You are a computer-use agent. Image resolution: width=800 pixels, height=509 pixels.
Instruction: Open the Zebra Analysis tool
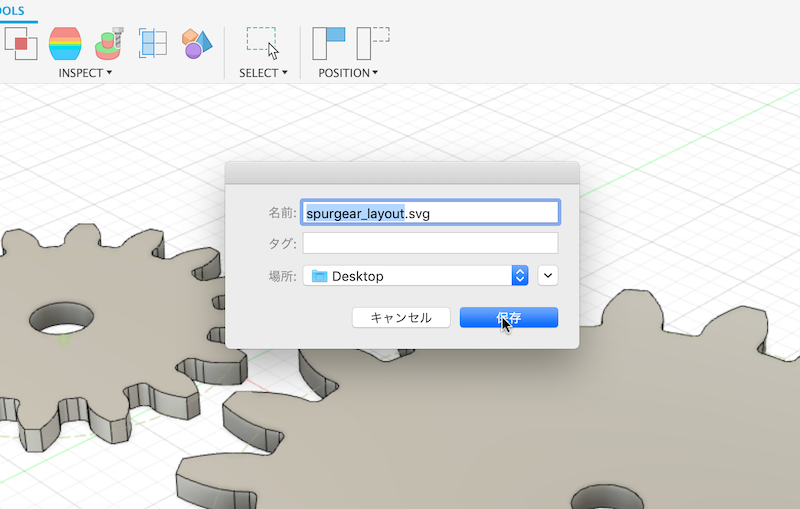pos(65,43)
